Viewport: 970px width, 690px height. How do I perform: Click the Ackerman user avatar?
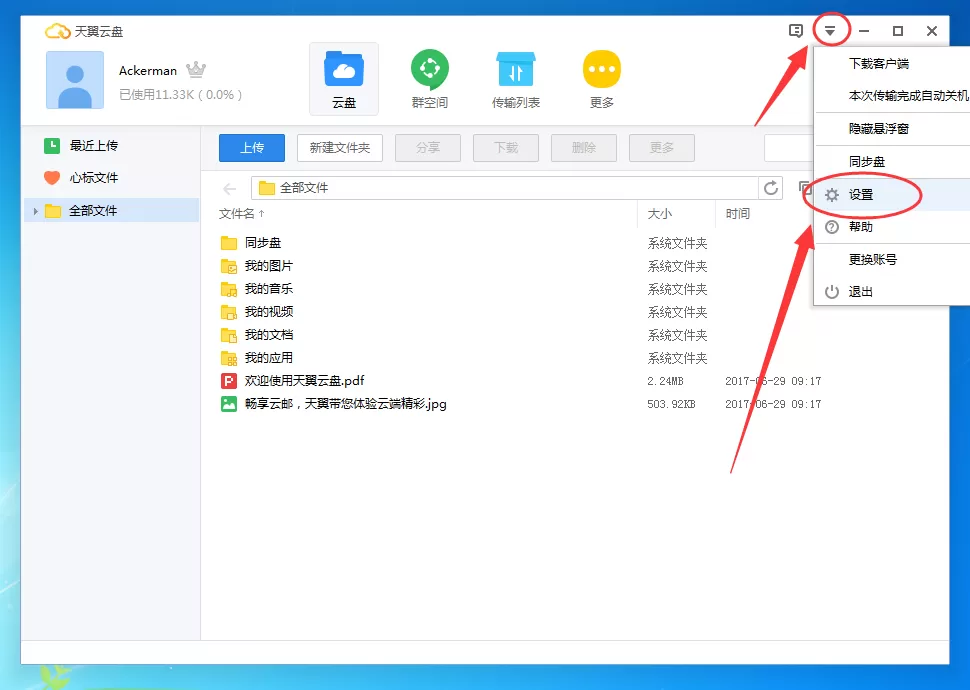coord(75,80)
